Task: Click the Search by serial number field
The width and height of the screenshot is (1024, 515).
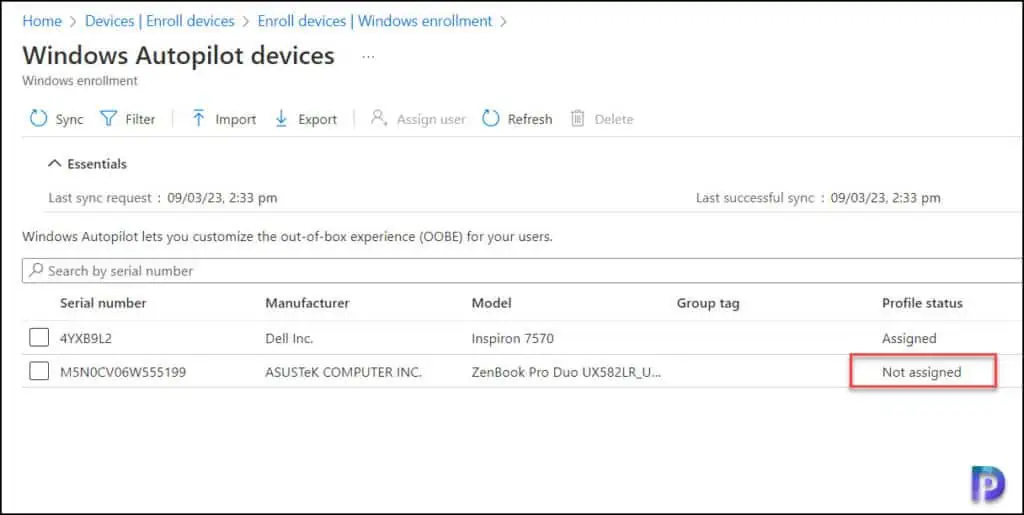Action: pos(522,270)
